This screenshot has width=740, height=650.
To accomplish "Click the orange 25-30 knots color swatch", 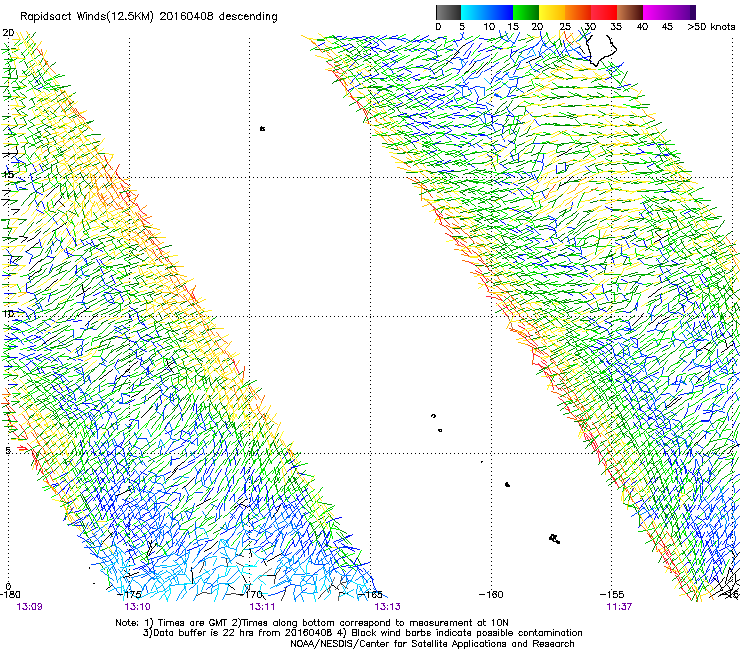I will click(578, 12).
